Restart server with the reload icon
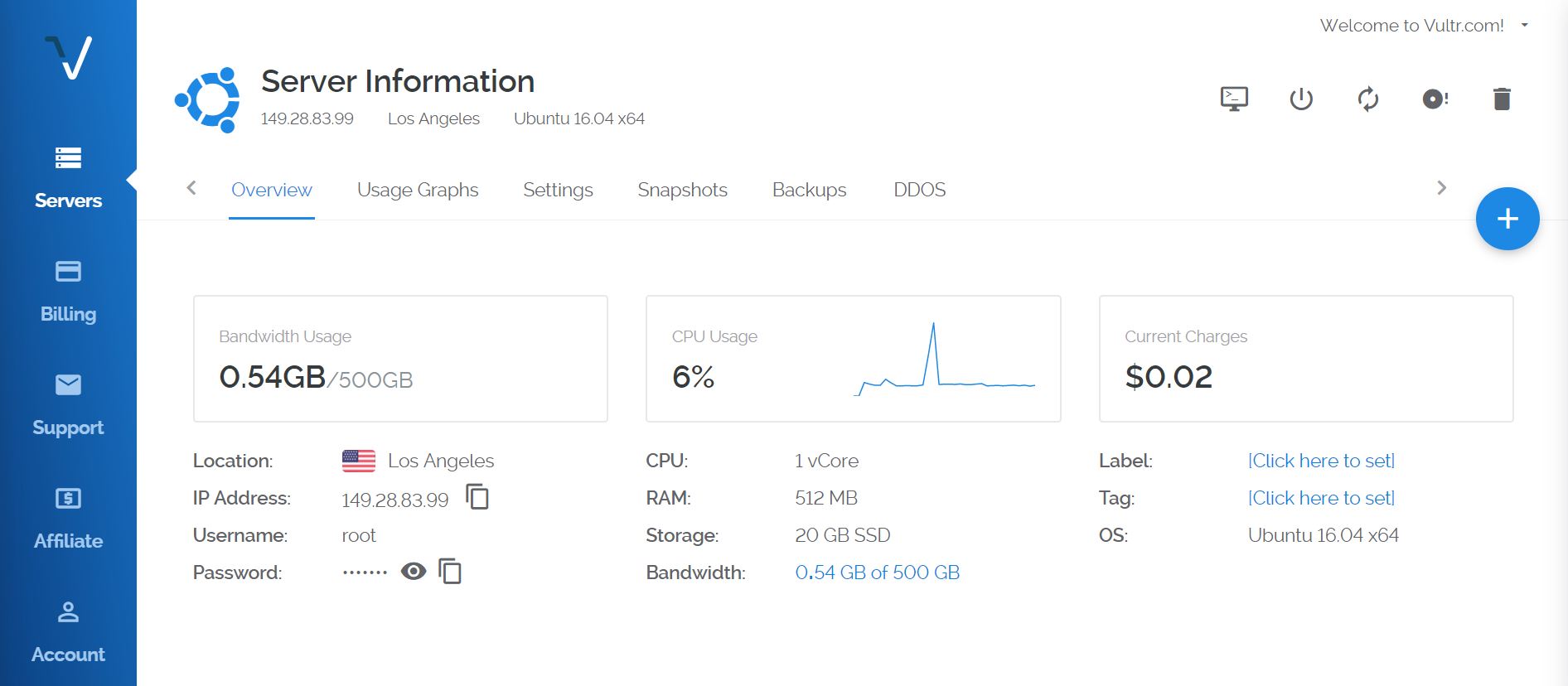This screenshot has height=686, width=1568. 1368,99
